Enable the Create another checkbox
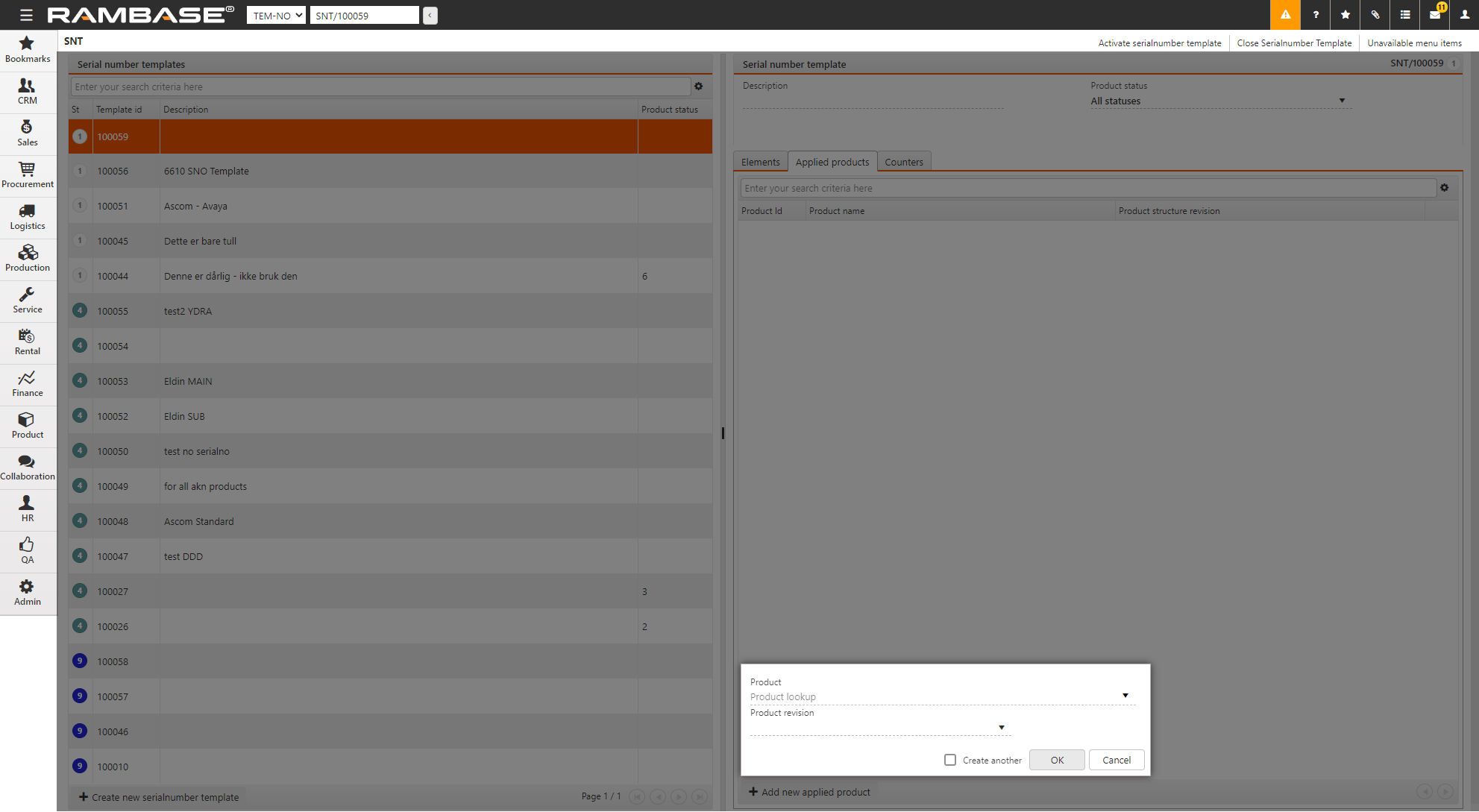 [x=950, y=760]
